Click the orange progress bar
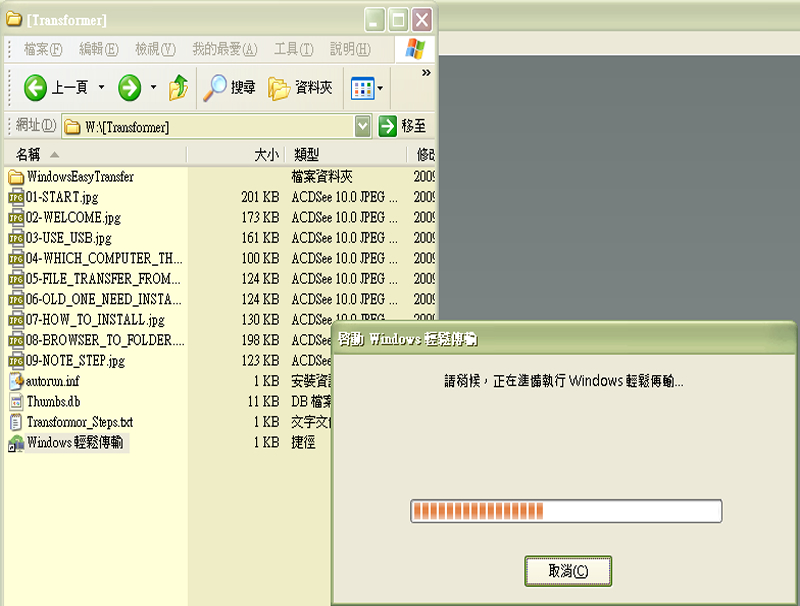 [566, 511]
